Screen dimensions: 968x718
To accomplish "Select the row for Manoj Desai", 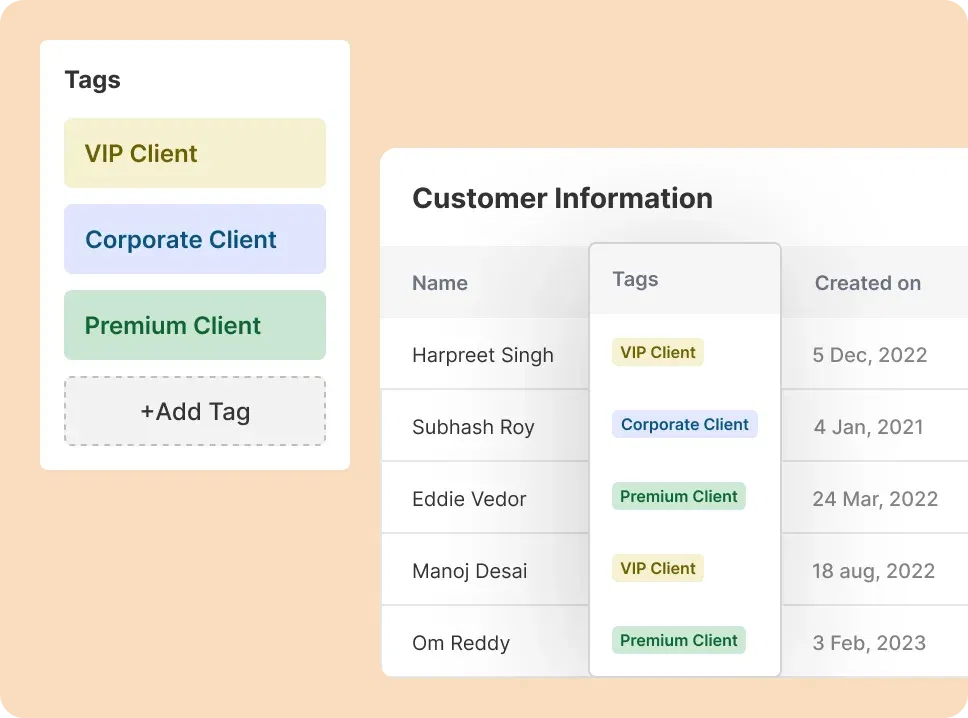I will 469,570.
